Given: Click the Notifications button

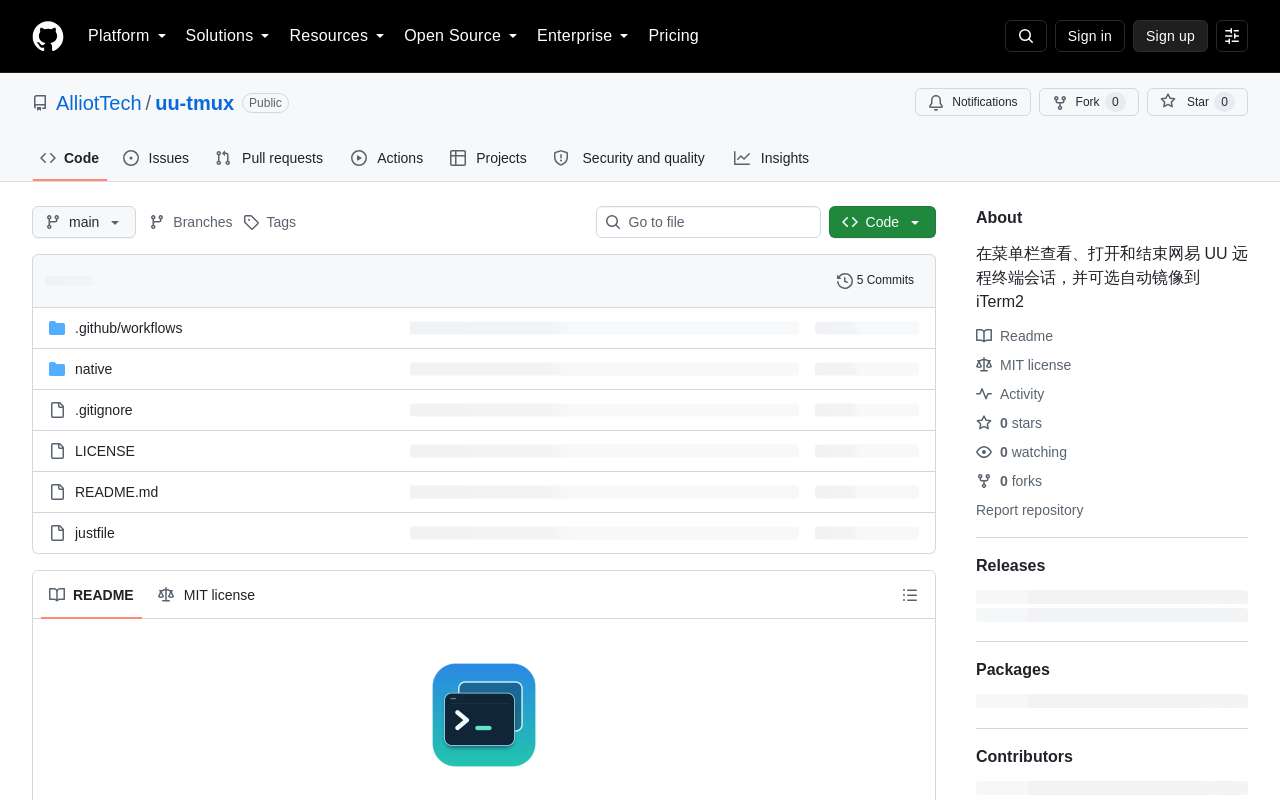Looking at the screenshot, I should 973,102.
